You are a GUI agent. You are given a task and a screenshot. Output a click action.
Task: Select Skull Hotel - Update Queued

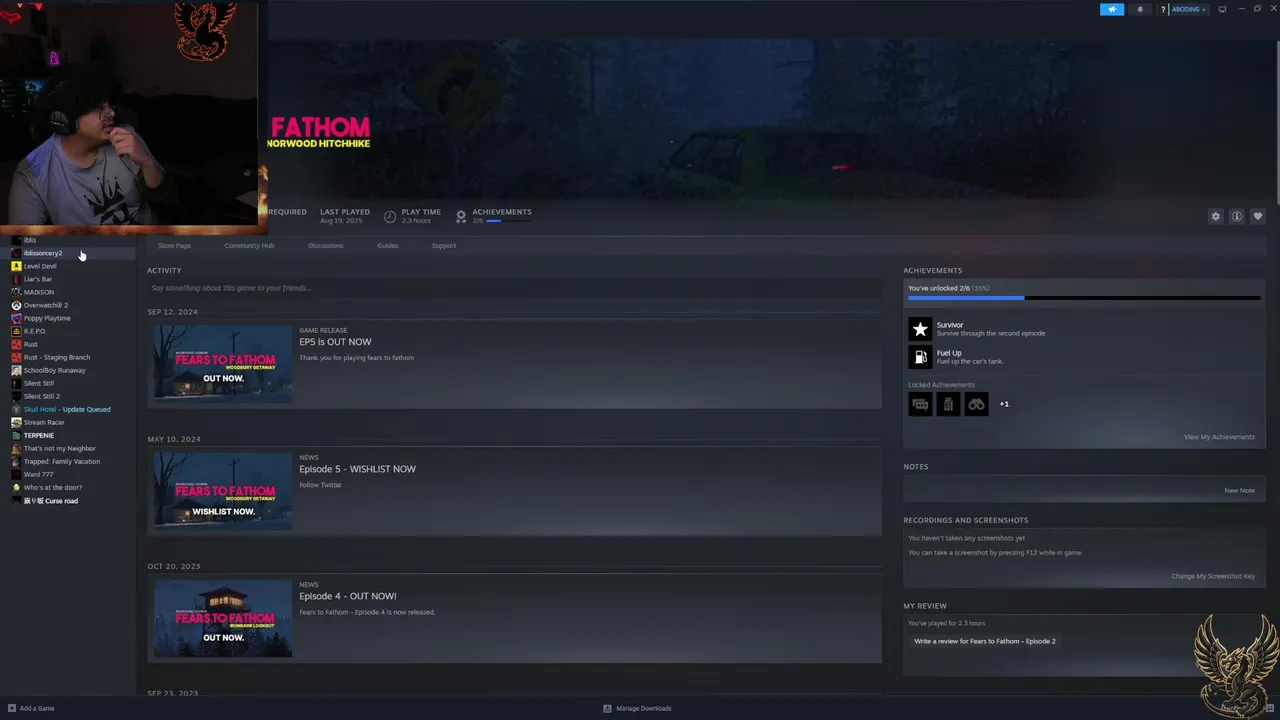[68, 409]
